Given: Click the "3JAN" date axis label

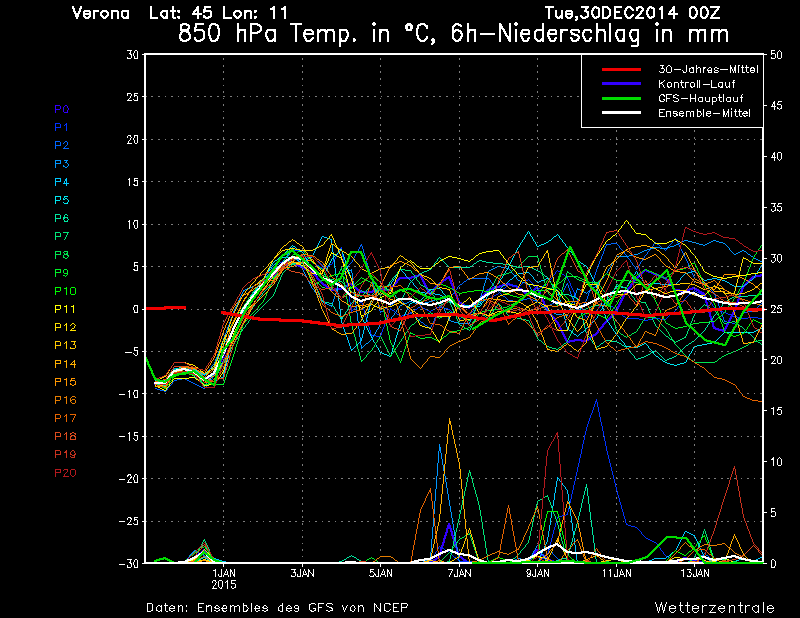Looking at the screenshot, I should point(303,574).
